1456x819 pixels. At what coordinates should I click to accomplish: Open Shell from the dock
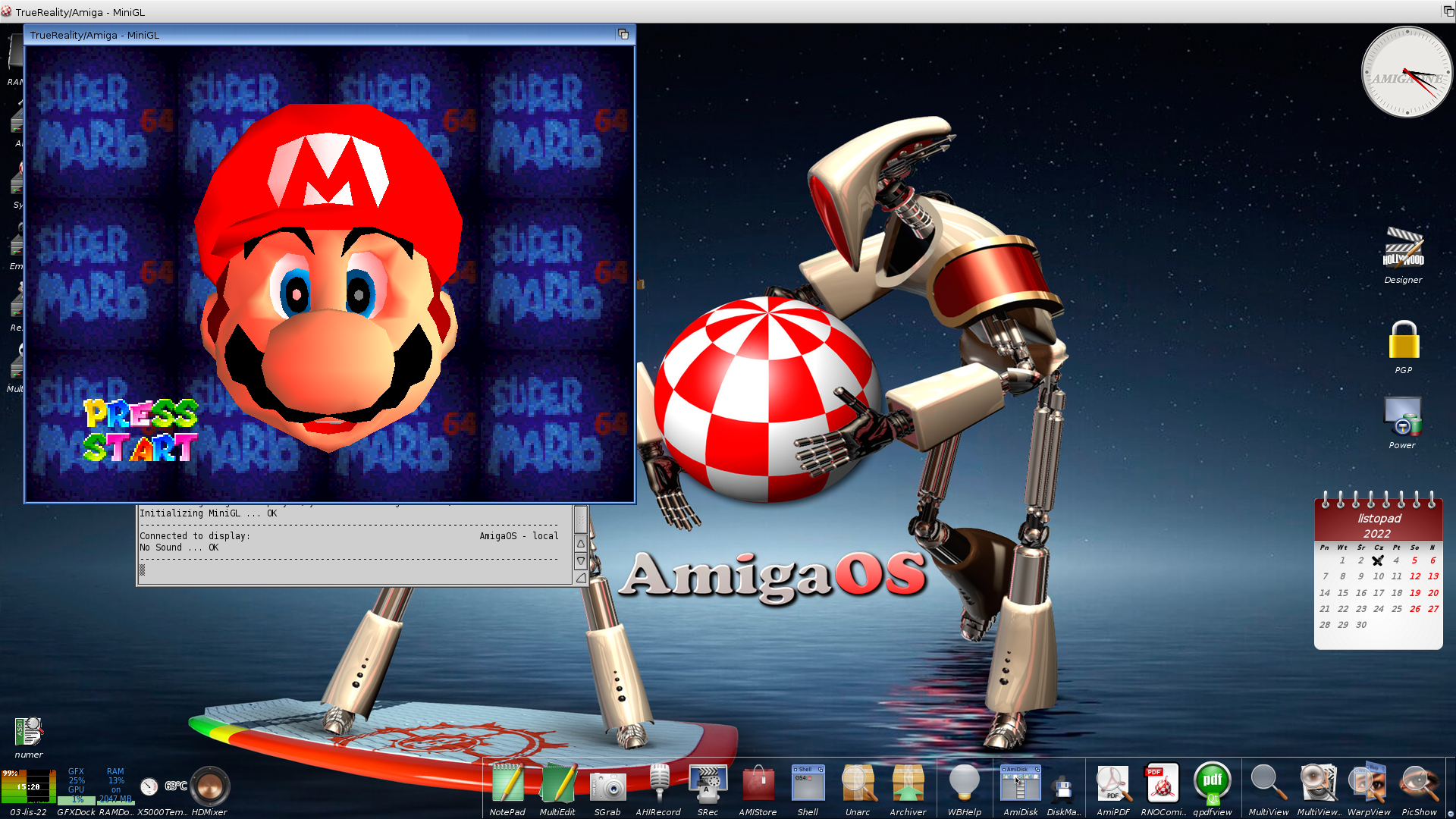(808, 783)
